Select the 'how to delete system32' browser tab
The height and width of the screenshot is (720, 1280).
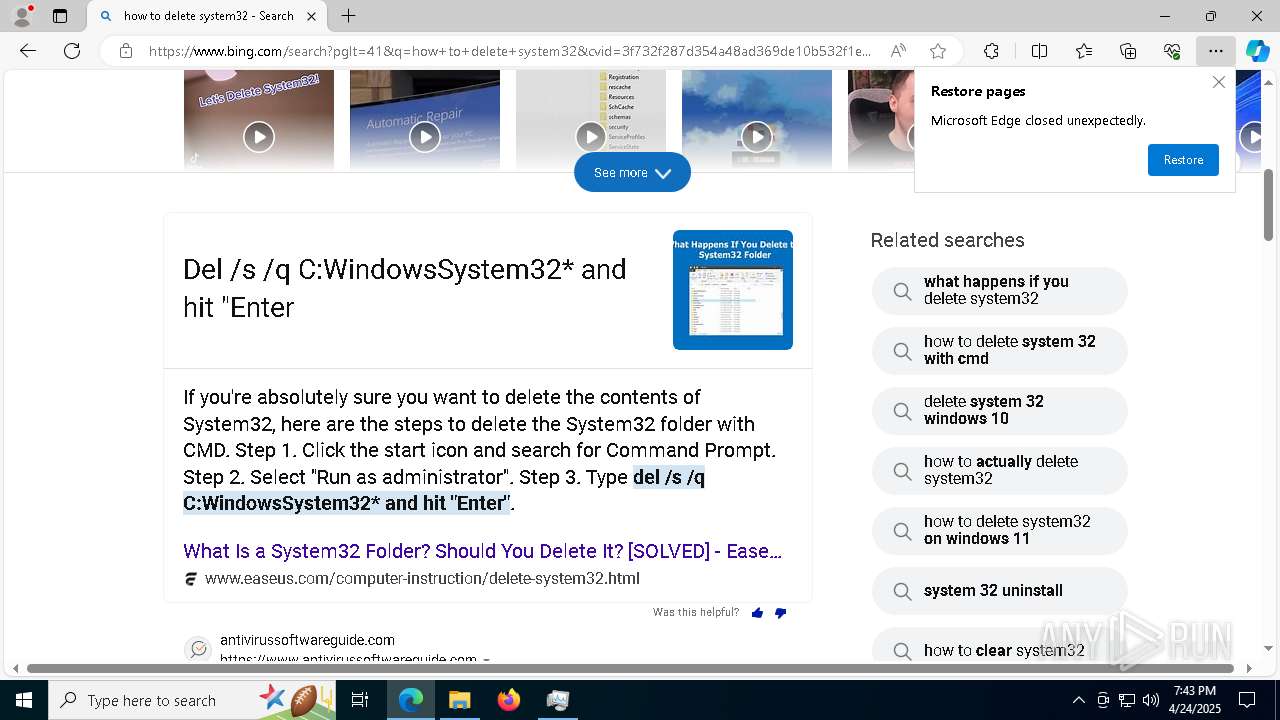[208, 16]
